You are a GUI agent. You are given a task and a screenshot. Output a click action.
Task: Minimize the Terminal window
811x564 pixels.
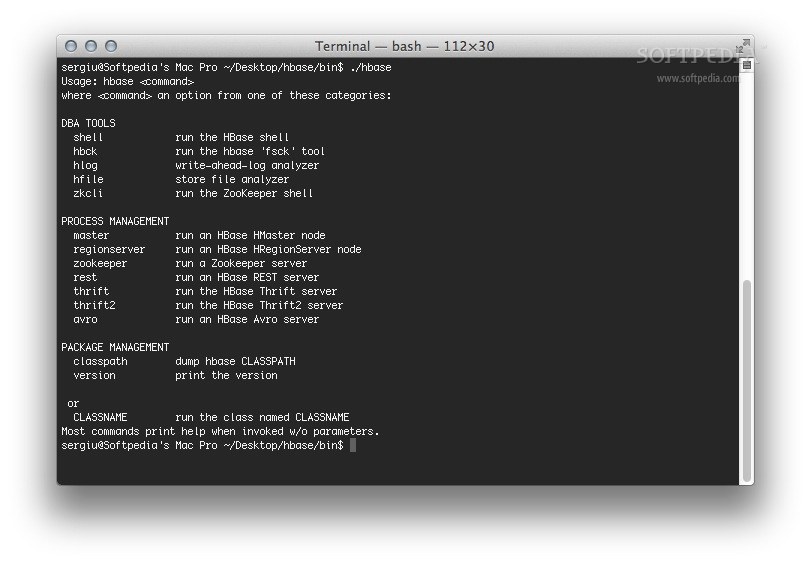coord(91,46)
